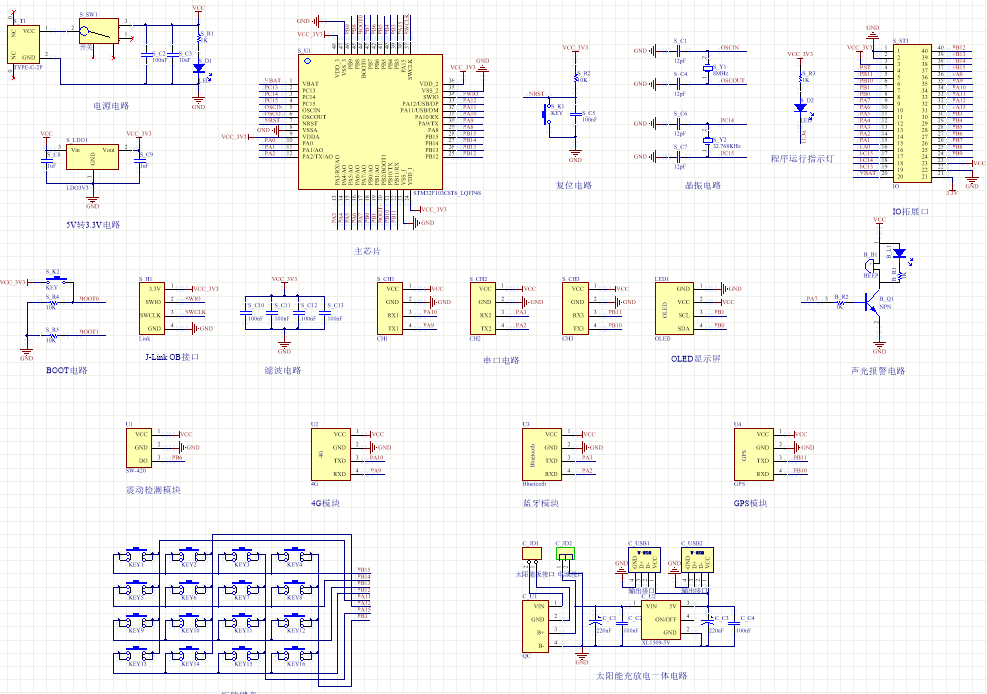The width and height of the screenshot is (987, 694).
Task: Click the GPS模块 title label
Action: [x=750, y=503]
